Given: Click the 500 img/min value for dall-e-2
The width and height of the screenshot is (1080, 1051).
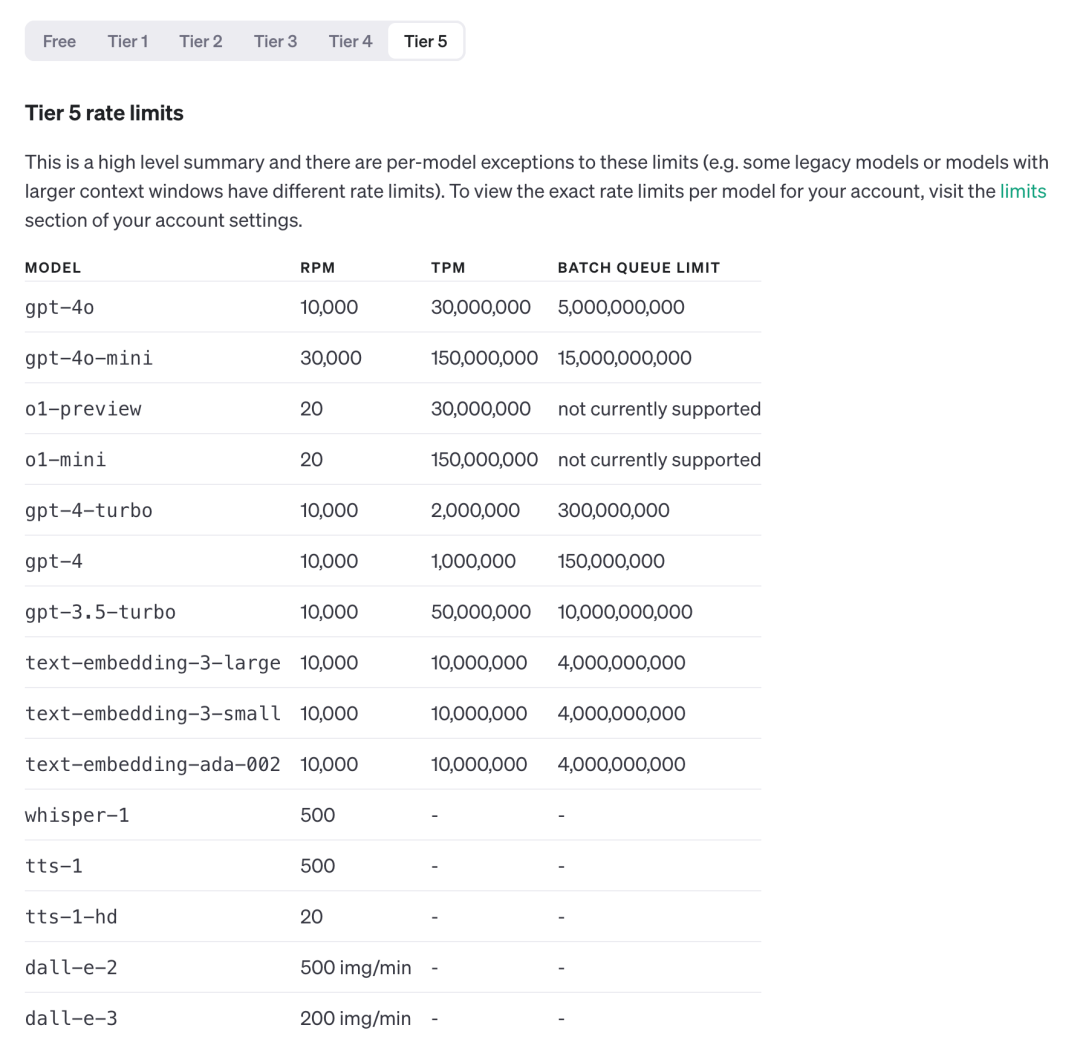Looking at the screenshot, I should 355,968.
